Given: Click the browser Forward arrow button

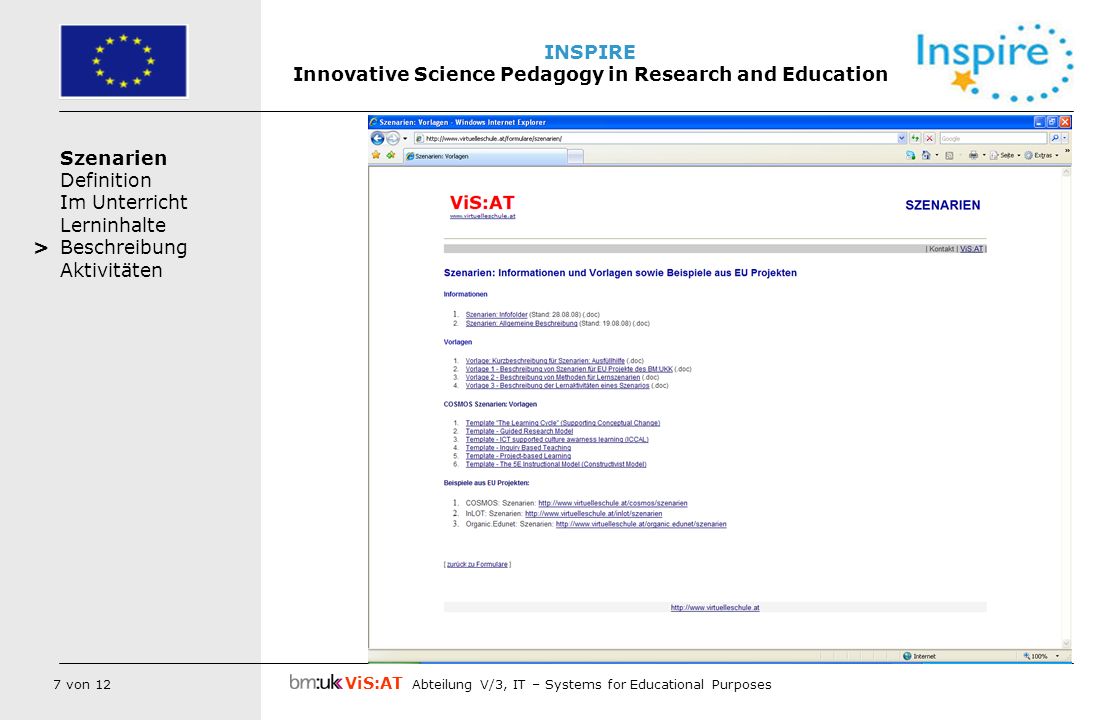Looking at the screenshot, I should 392,139.
